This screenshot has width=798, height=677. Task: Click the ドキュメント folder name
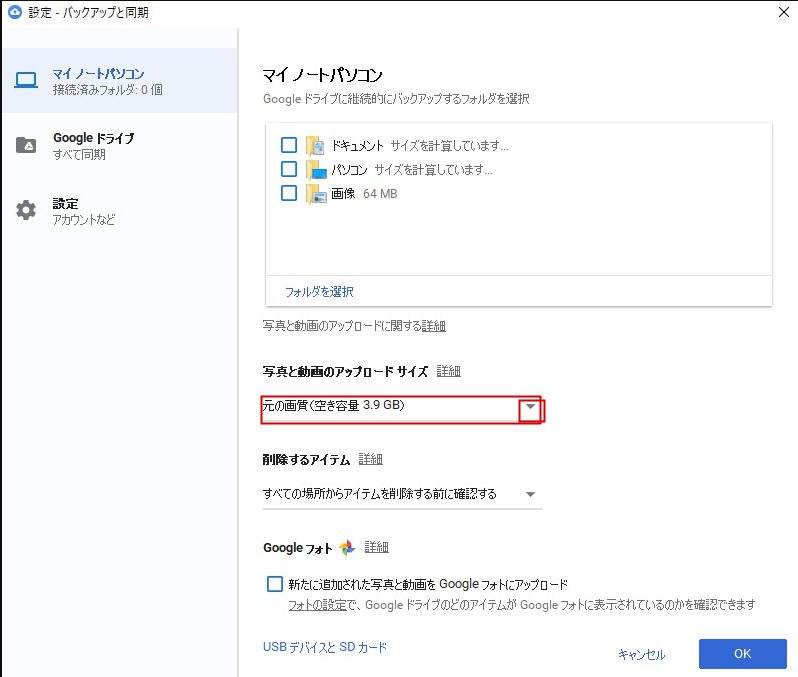click(x=357, y=146)
